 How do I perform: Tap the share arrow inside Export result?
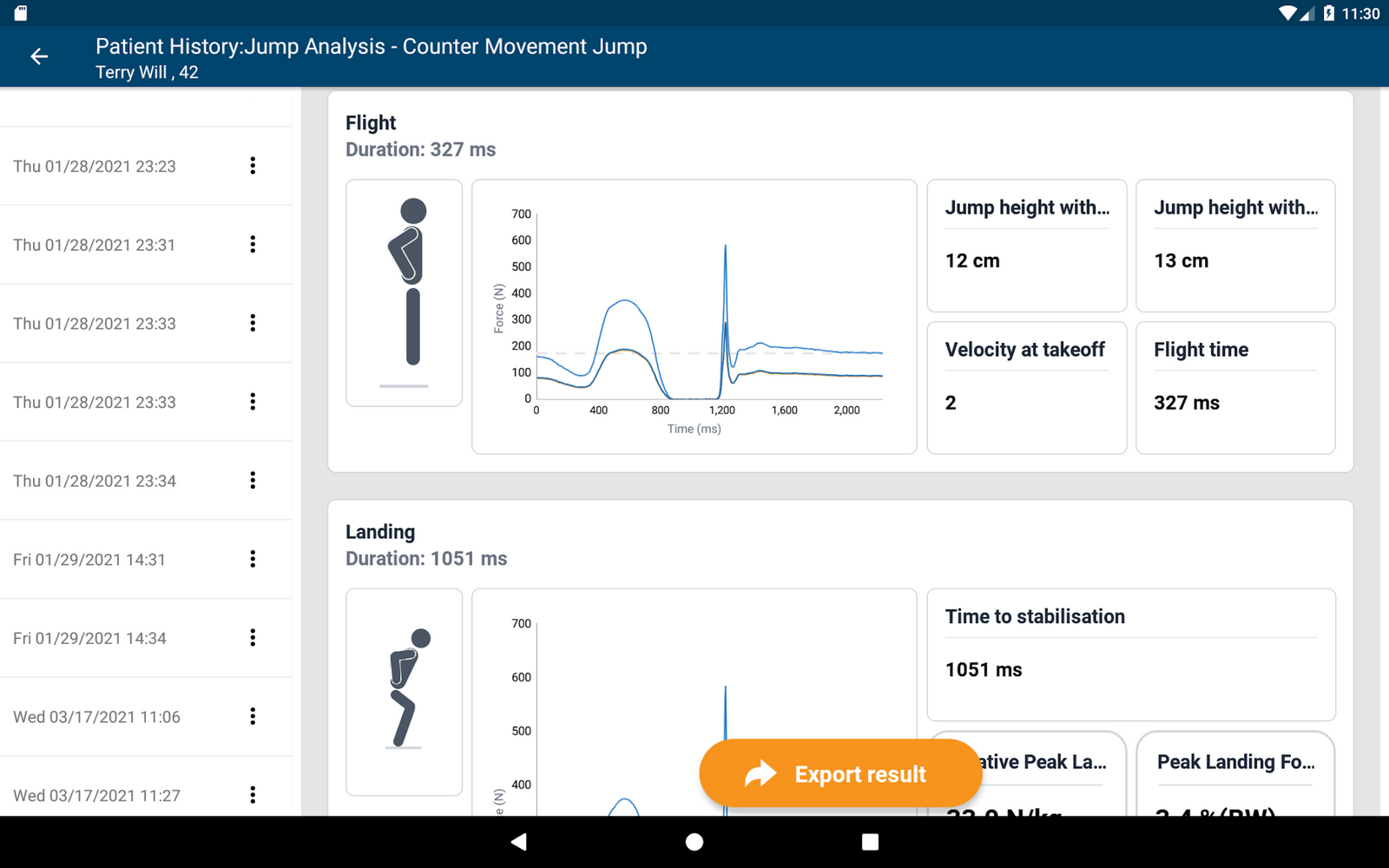[x=760, y=773]
